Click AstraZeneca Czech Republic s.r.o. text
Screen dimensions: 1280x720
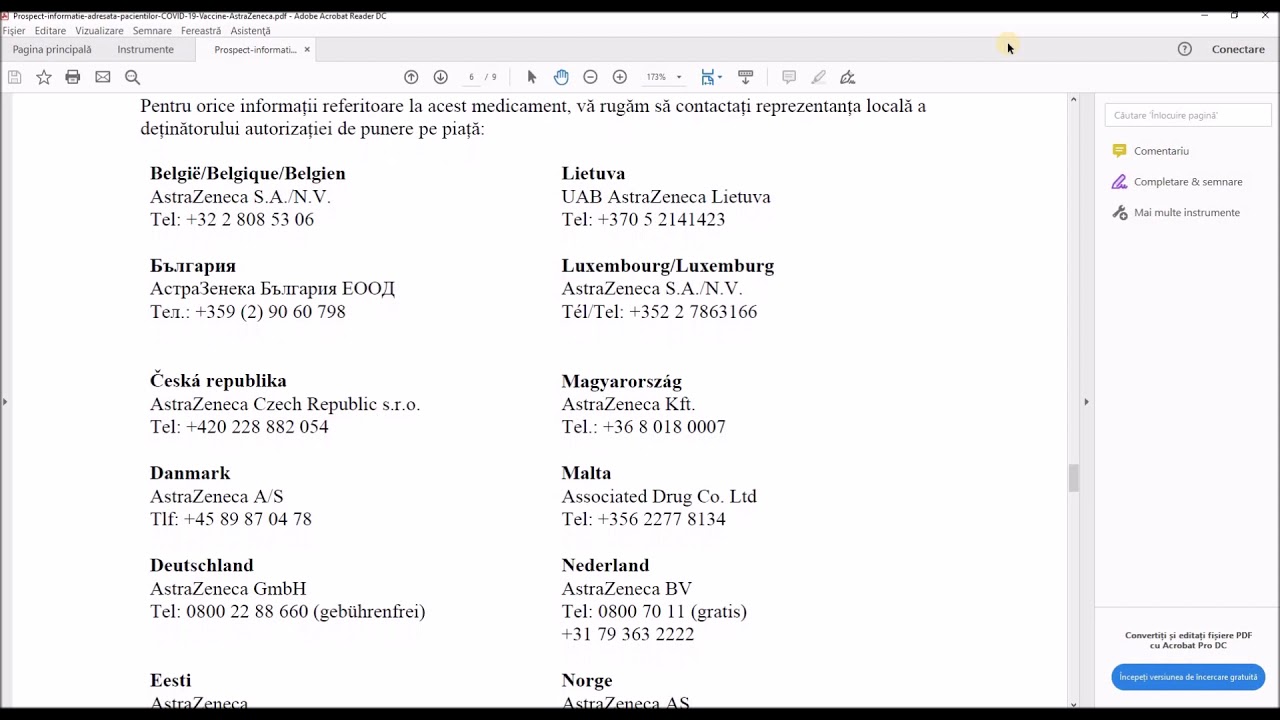pos(285,404)
